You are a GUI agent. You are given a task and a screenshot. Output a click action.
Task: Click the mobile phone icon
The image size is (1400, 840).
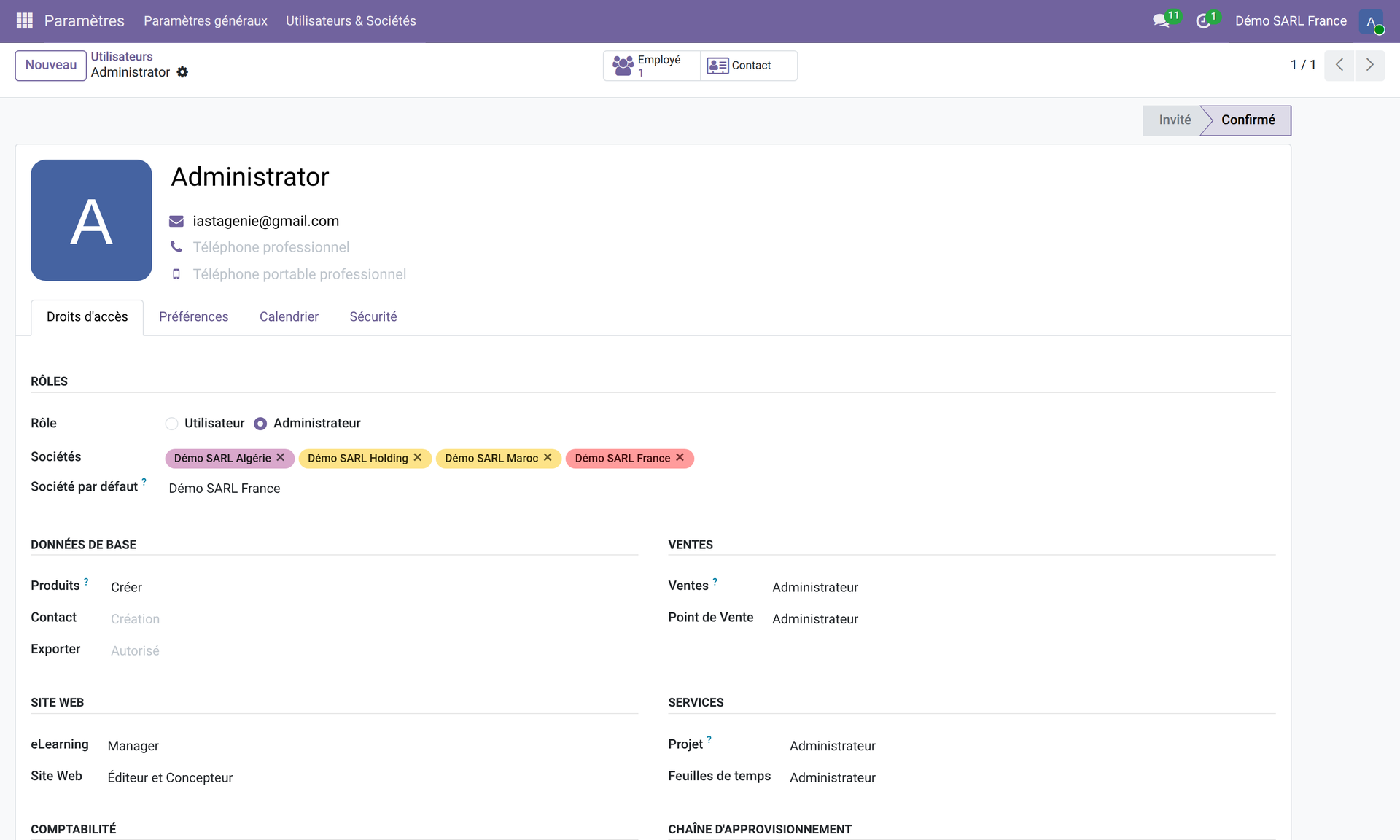[176, 274]
